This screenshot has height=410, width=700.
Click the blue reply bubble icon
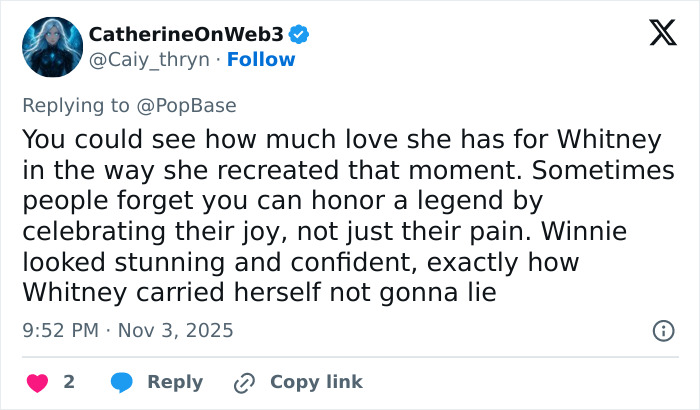[122, 382]
